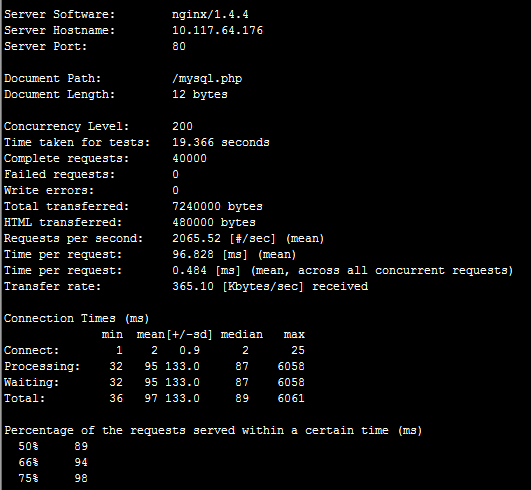This screenshot has width=531, height=490.
Task: Select the 'Server Hostname:' label
Action: tap(60, 30)
